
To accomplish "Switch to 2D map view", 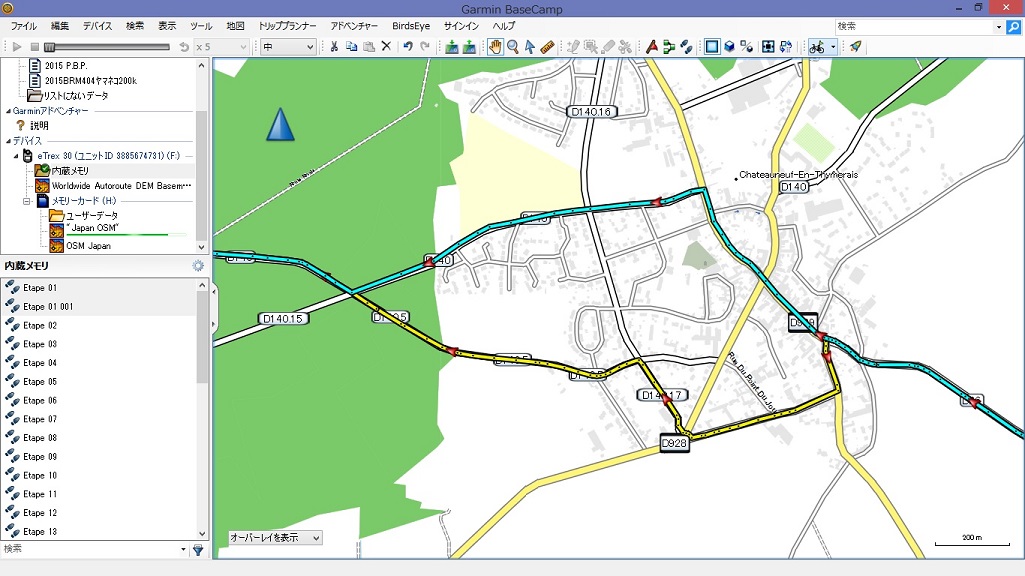I will point(712,46).
